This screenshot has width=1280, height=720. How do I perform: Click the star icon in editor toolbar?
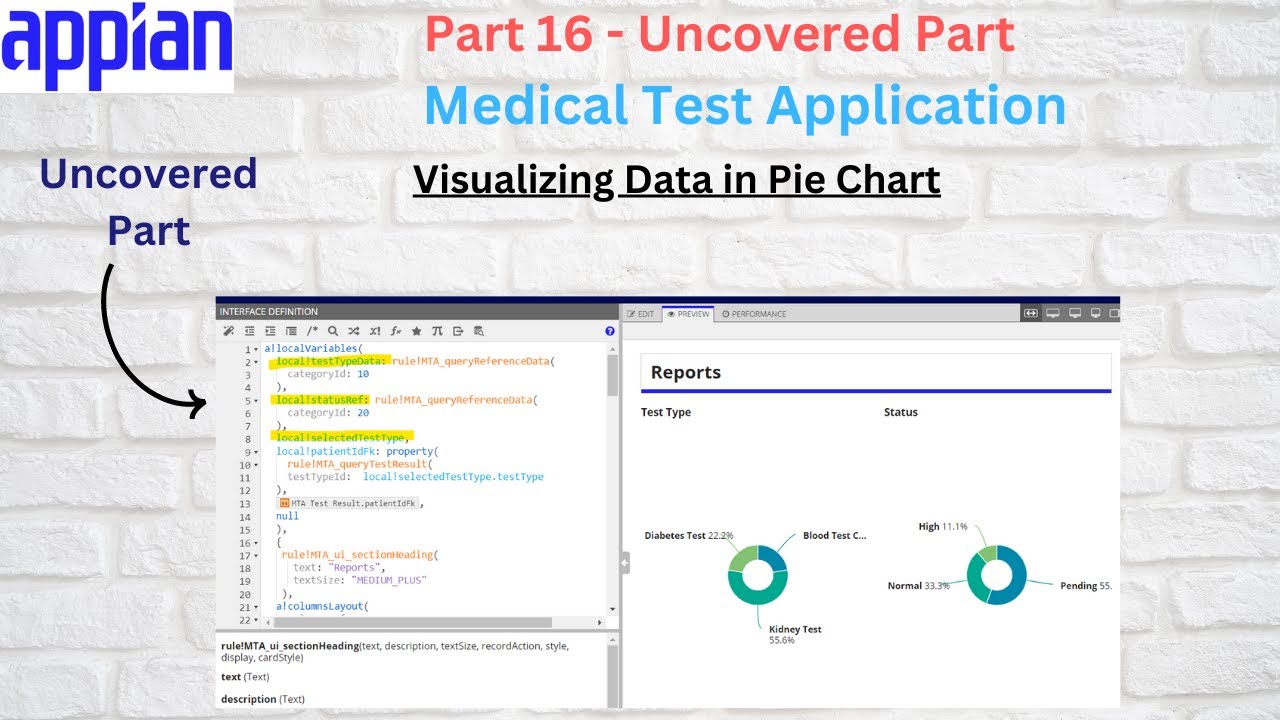pyautogui.click(x=416, y=331)
